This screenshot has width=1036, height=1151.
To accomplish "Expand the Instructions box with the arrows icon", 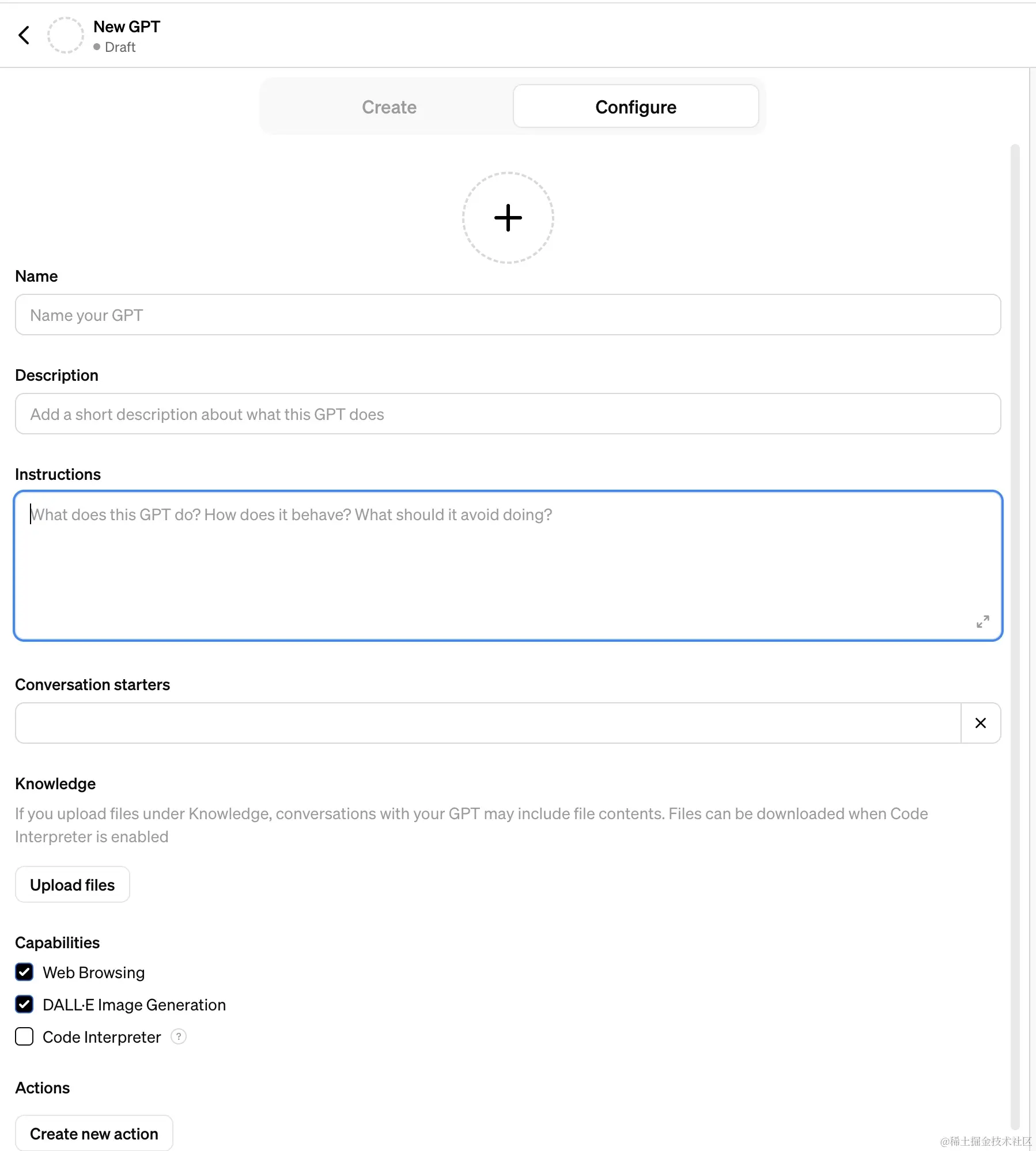I will (982, 622).
